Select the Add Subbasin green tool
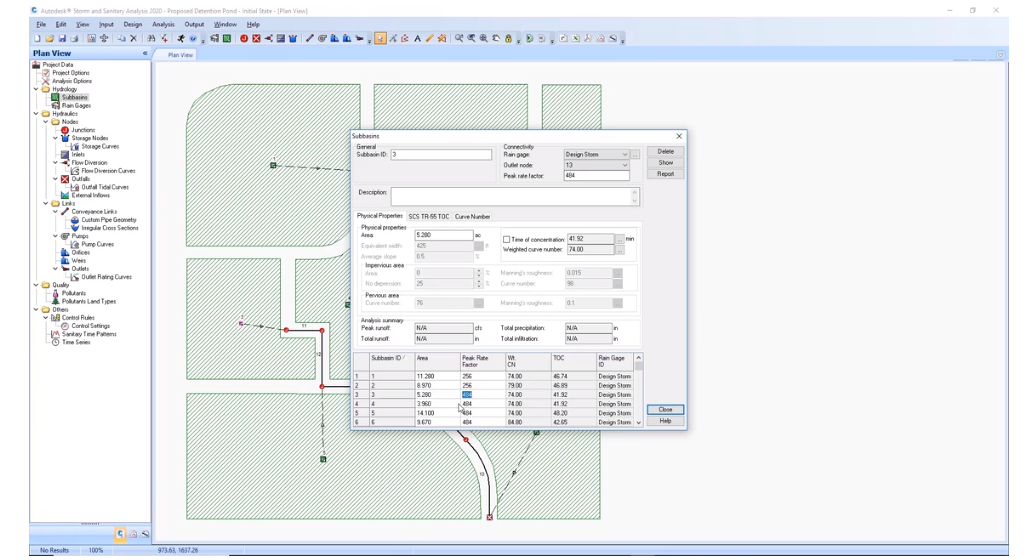The image size is (1034, 560). coord(227,39)
